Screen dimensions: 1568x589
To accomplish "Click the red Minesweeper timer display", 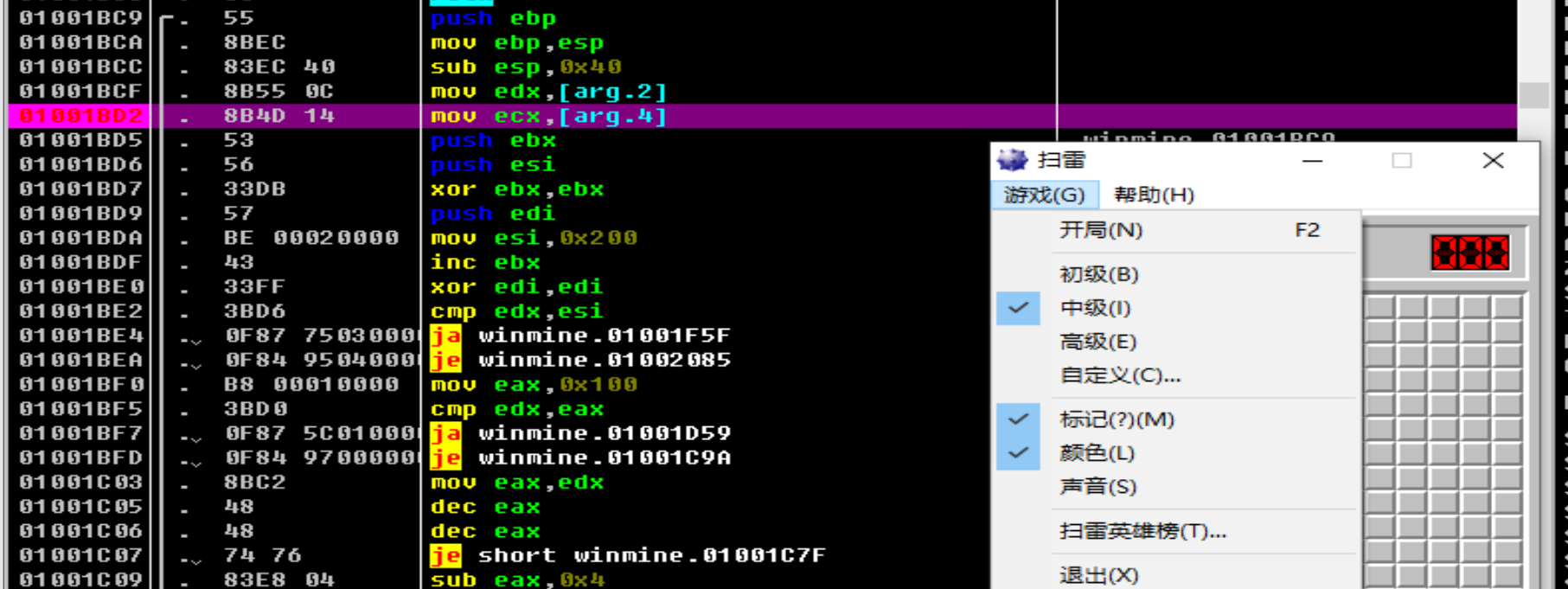I will (x=1470, y=253).
